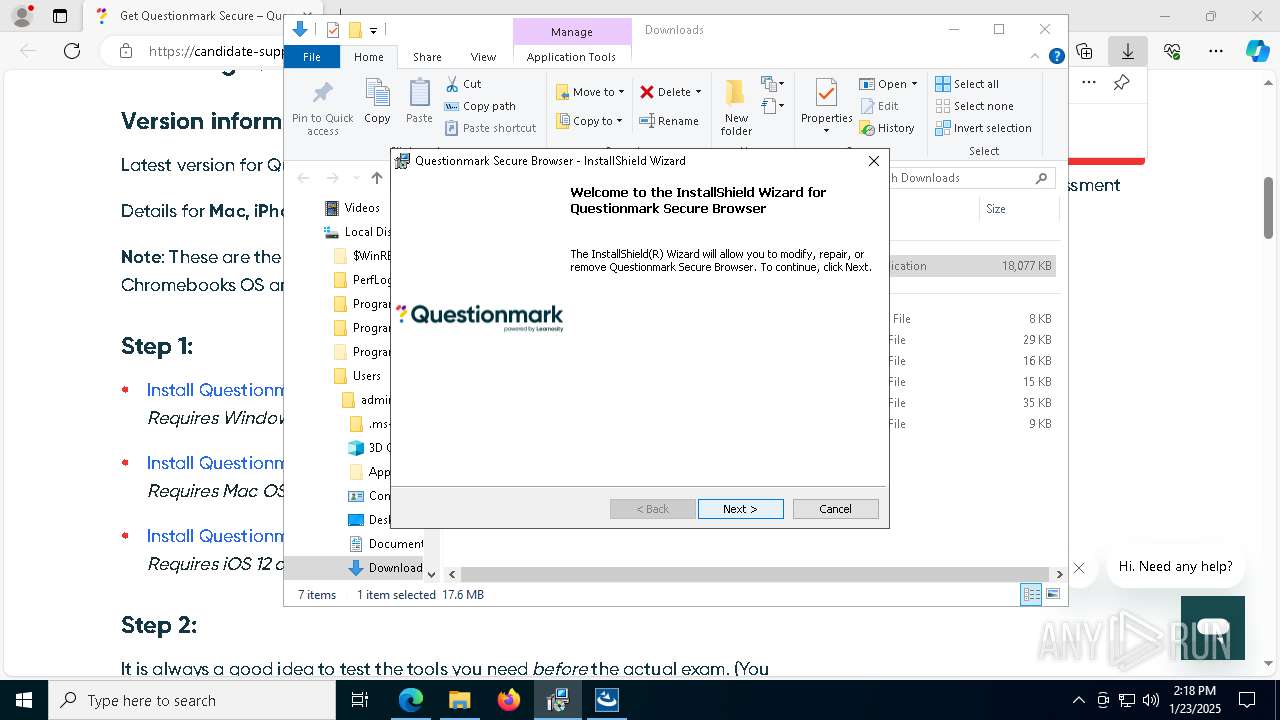Click the Cut scissors icon
1280x720 pixels.
tap(452, 84)
